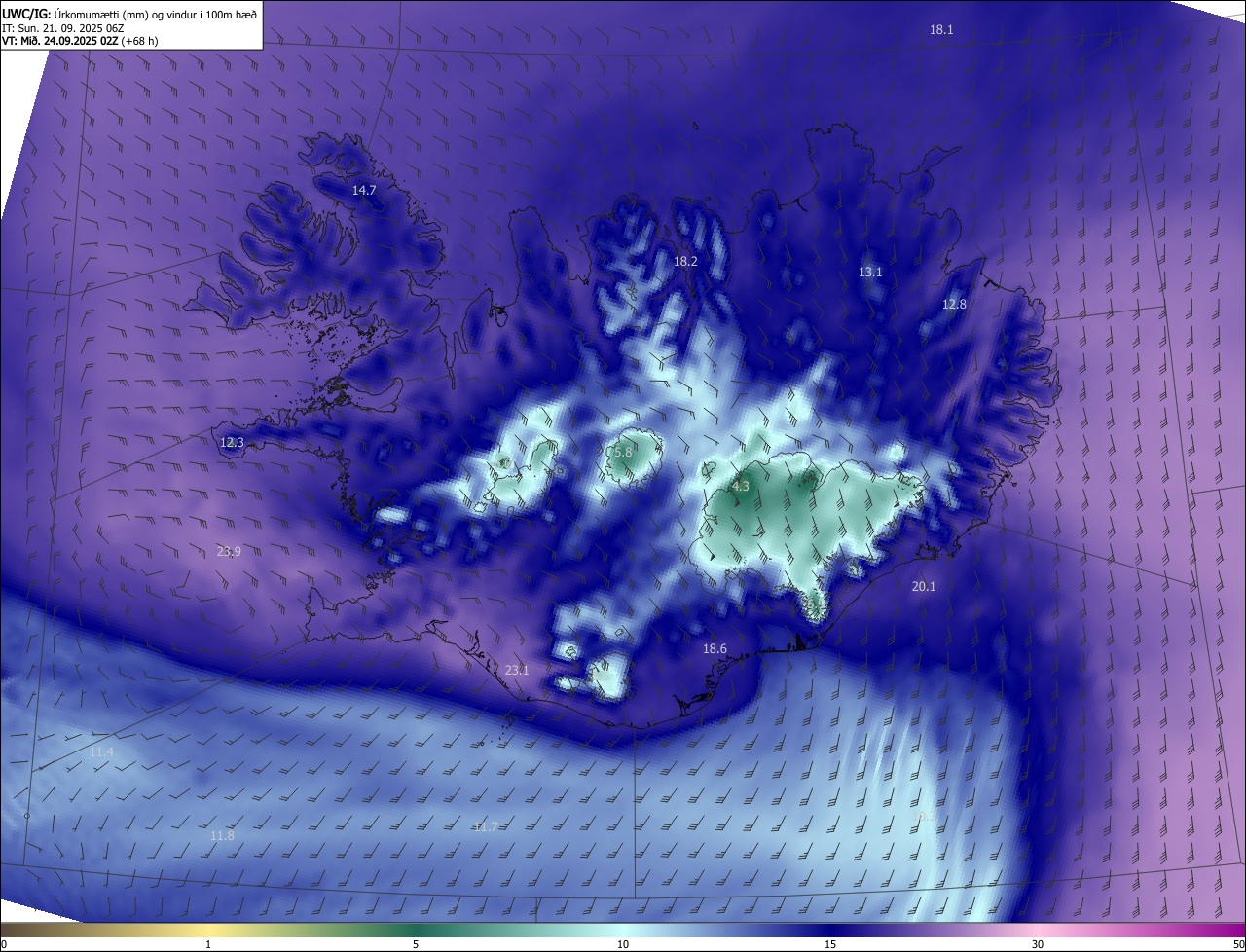Viewport: 1246px width, 952px height.
Task: Click the color scale tick label 50
Action: [x=1239, y=945]
